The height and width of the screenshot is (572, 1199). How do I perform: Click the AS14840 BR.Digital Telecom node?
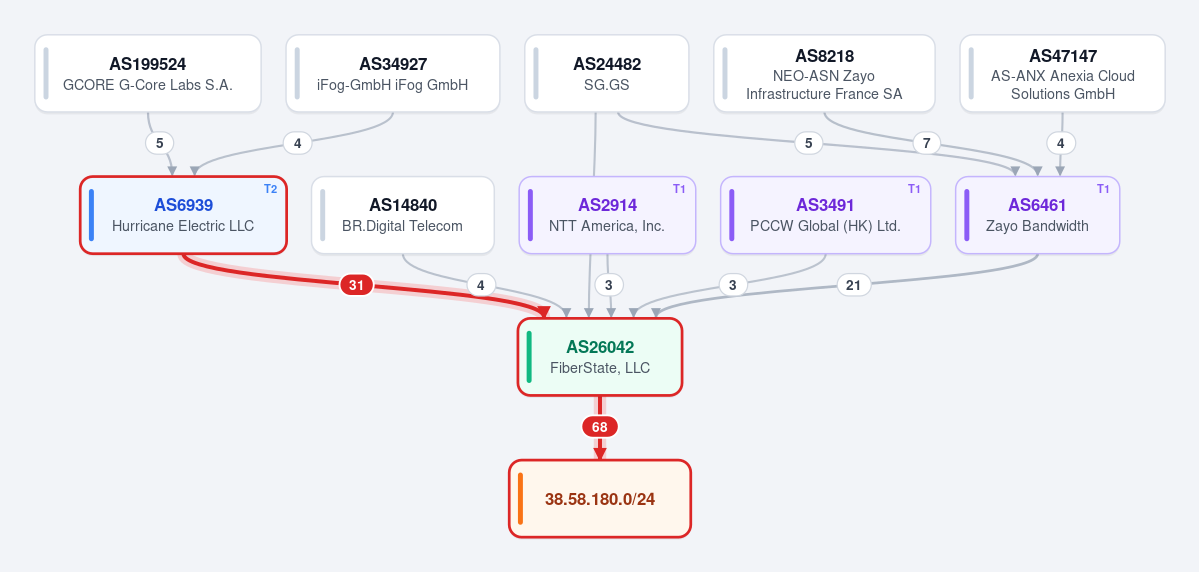(x=403, y=215)
